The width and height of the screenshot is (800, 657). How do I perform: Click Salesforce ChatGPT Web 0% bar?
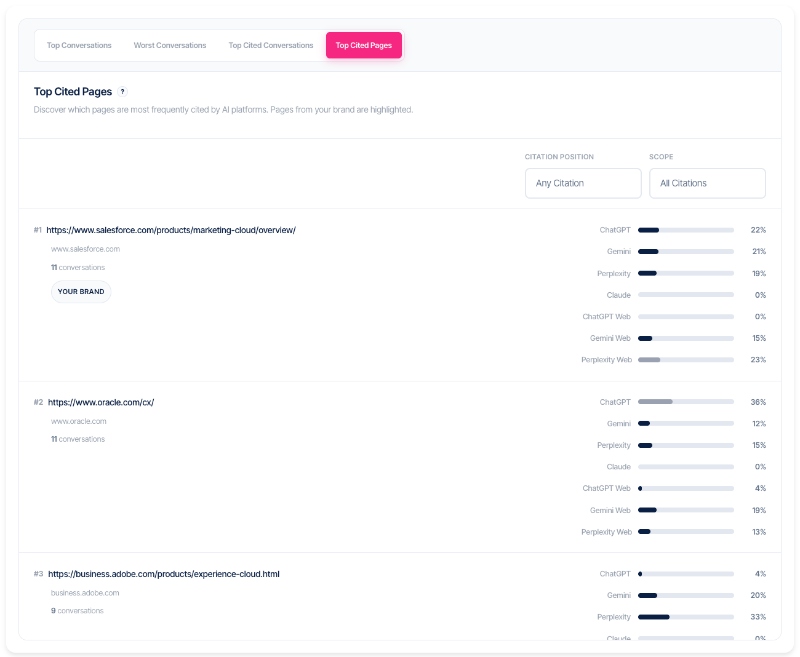pos(686,317)
